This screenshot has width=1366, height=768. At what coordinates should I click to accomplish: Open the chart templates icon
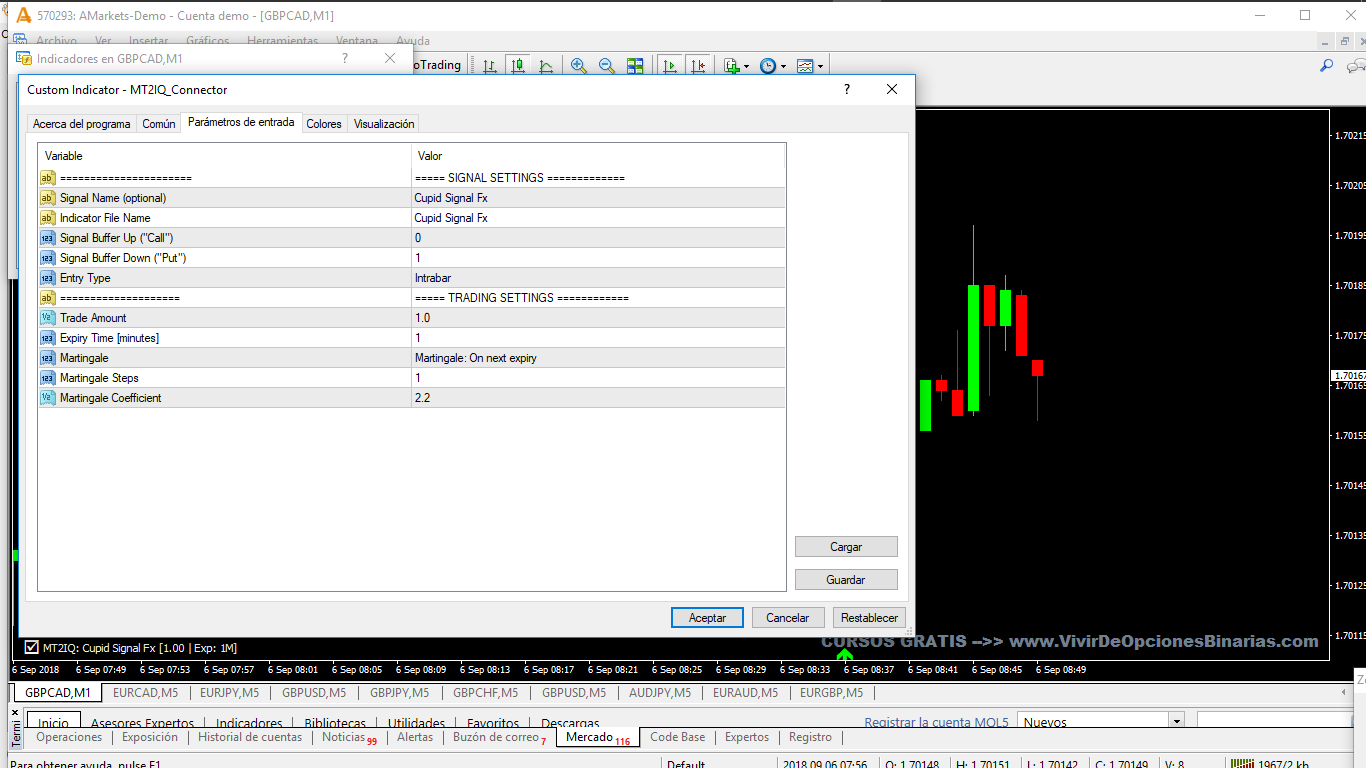[805, 66]
